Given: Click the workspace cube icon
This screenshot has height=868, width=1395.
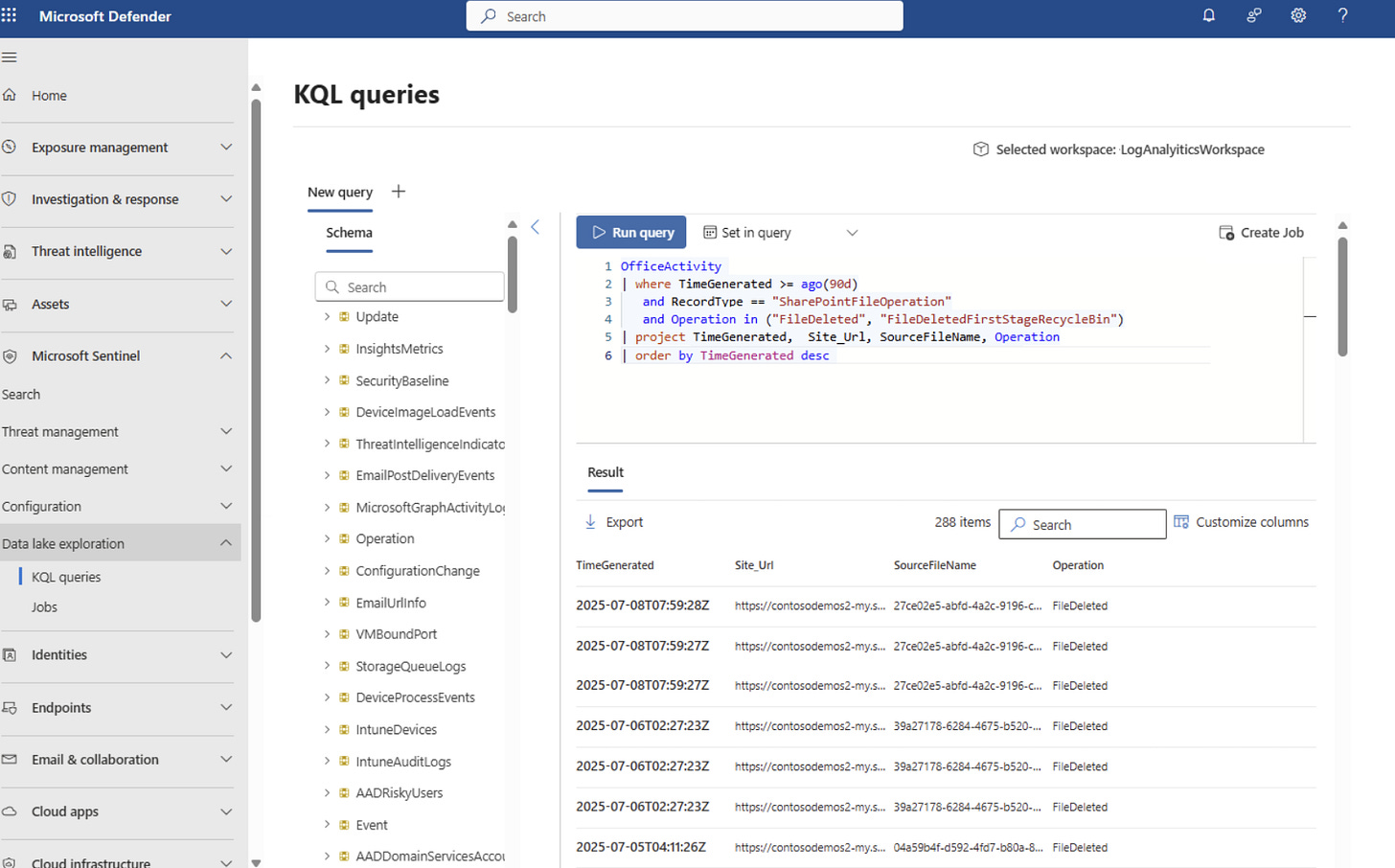Looking at the screenshot, I should click(x=980, y=149).
